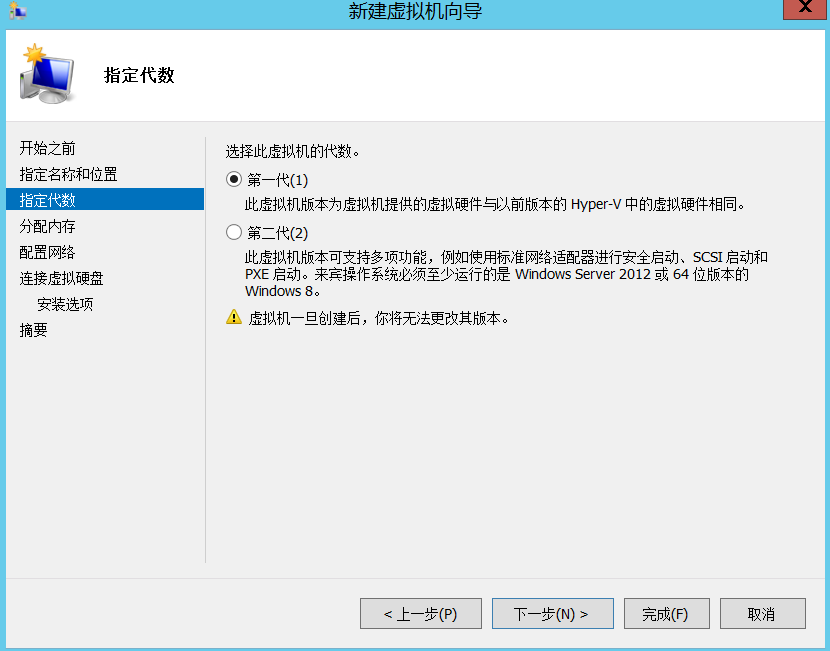Screen dimensions: 830x651
Task: Open the 配置网络 step
Action: [x=47, y=252]
